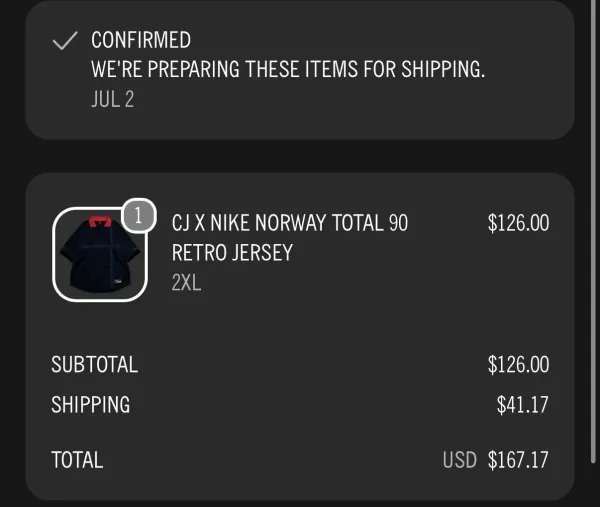Select the TOTAL label
This screenshot has height=507, width=600.
tap(77, 460)
